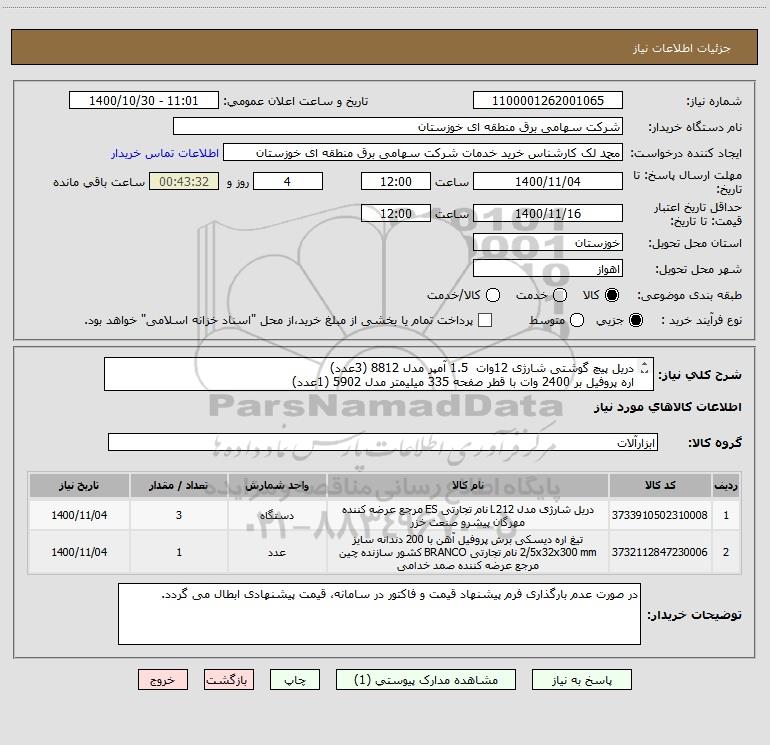770x745 pixels.
Task: Click the scroll arrows of description box
Action: click(645, 367)
